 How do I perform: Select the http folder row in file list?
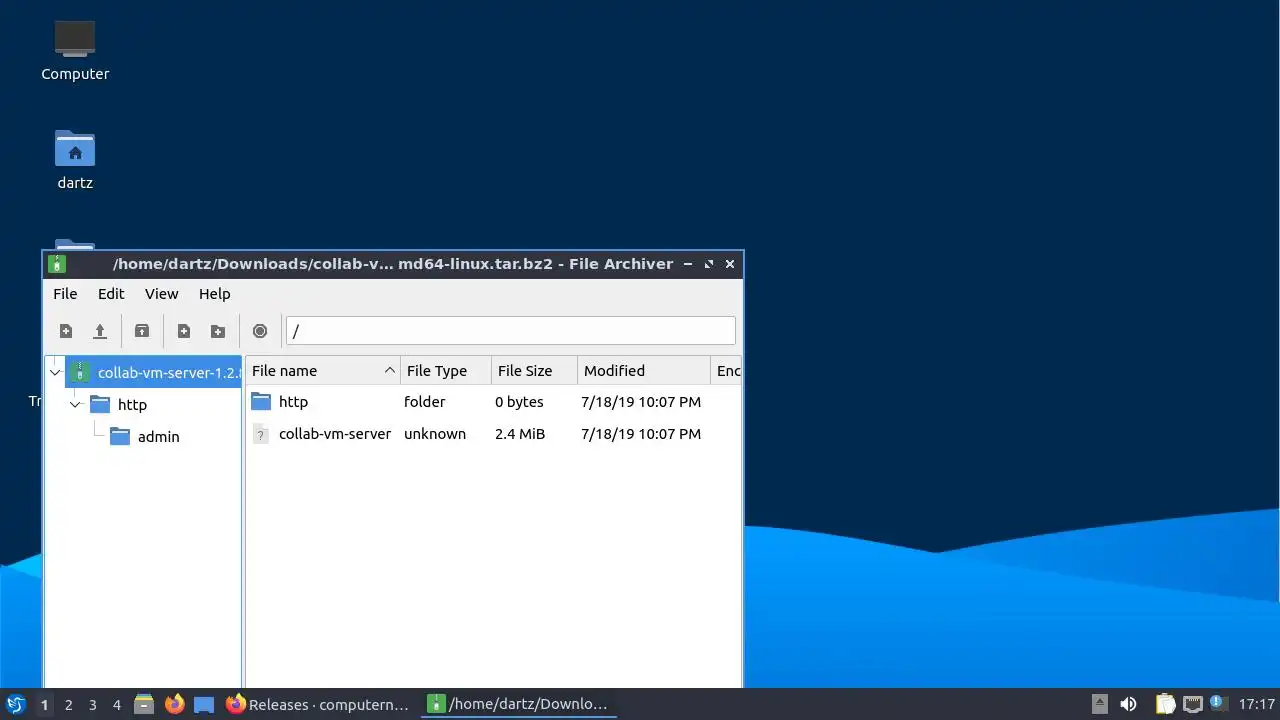493,402
